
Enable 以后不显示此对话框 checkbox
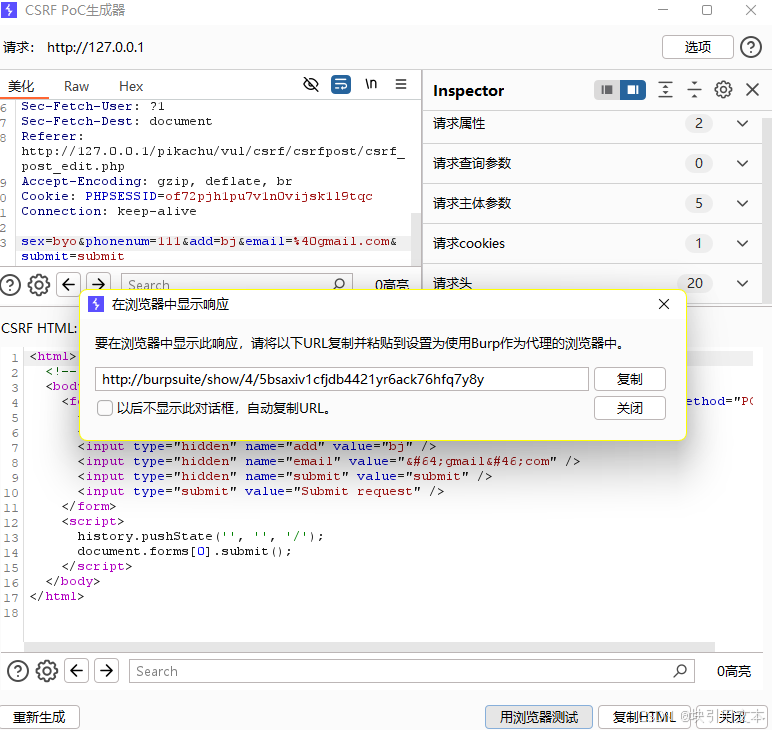click(104, 408)
